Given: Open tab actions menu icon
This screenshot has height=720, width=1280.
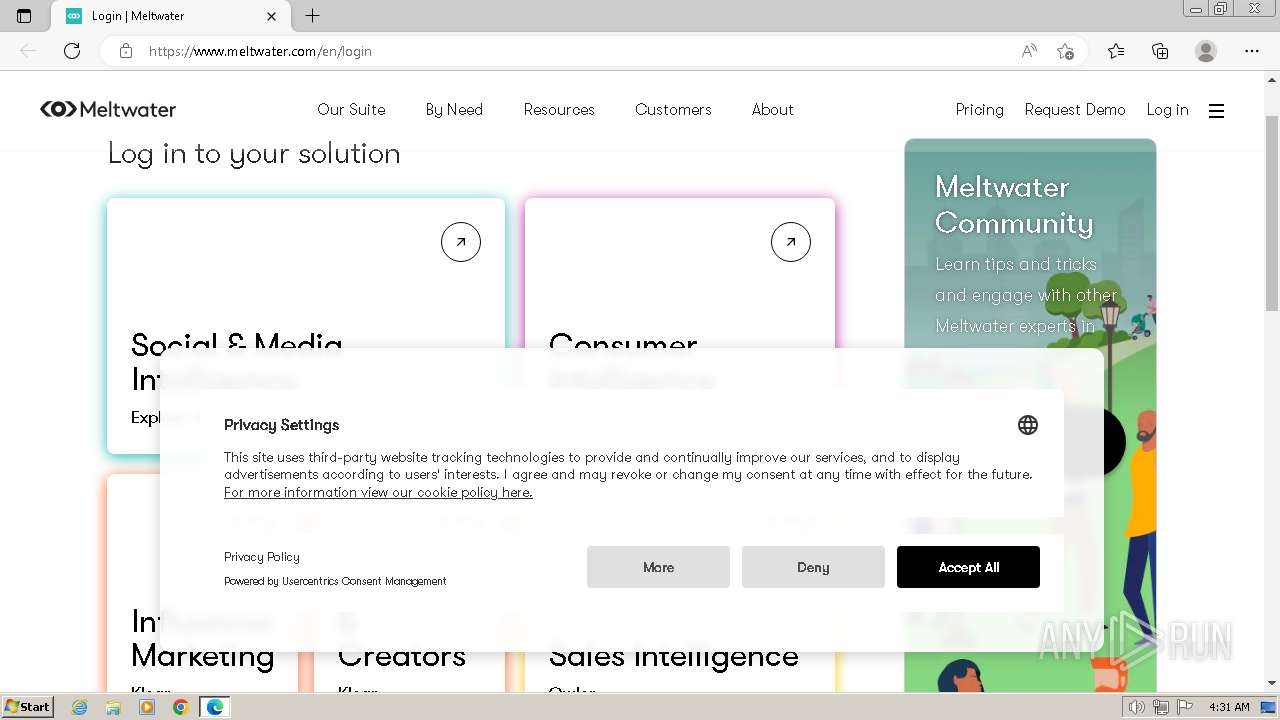Looking at the screenshot, I should pyautogui.click(x=25, y=16).
